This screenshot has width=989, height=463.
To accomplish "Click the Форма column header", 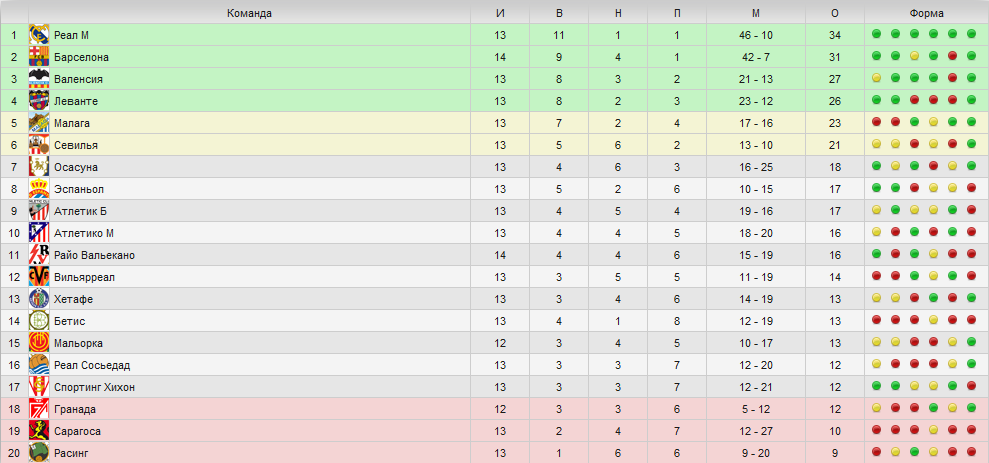I will click(x=926, y=13).
